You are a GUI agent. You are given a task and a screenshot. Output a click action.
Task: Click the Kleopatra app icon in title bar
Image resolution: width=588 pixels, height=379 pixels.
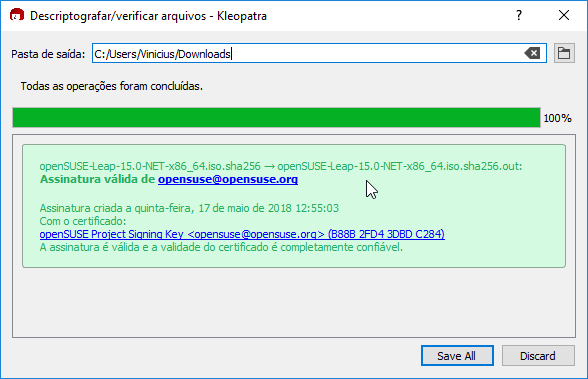tap(16, 16)
